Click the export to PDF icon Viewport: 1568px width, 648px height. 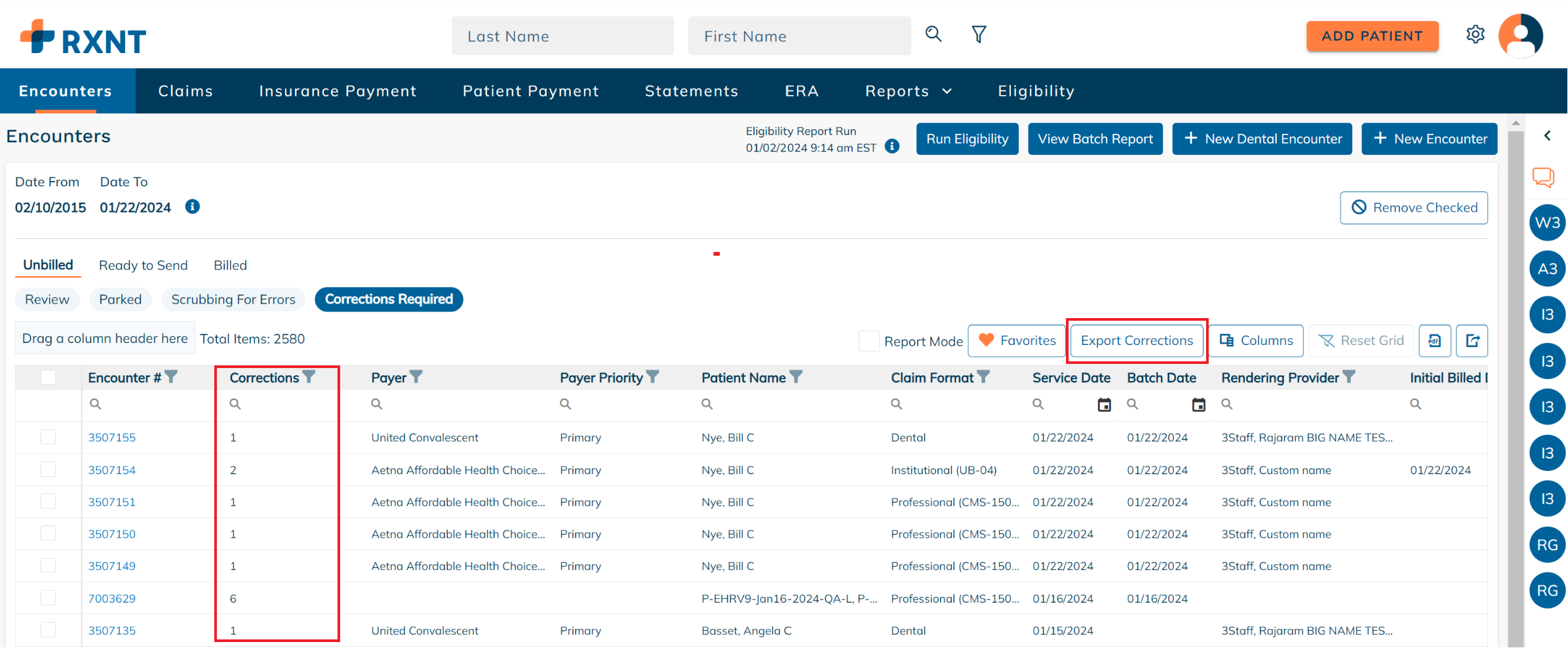[1434, 340]
